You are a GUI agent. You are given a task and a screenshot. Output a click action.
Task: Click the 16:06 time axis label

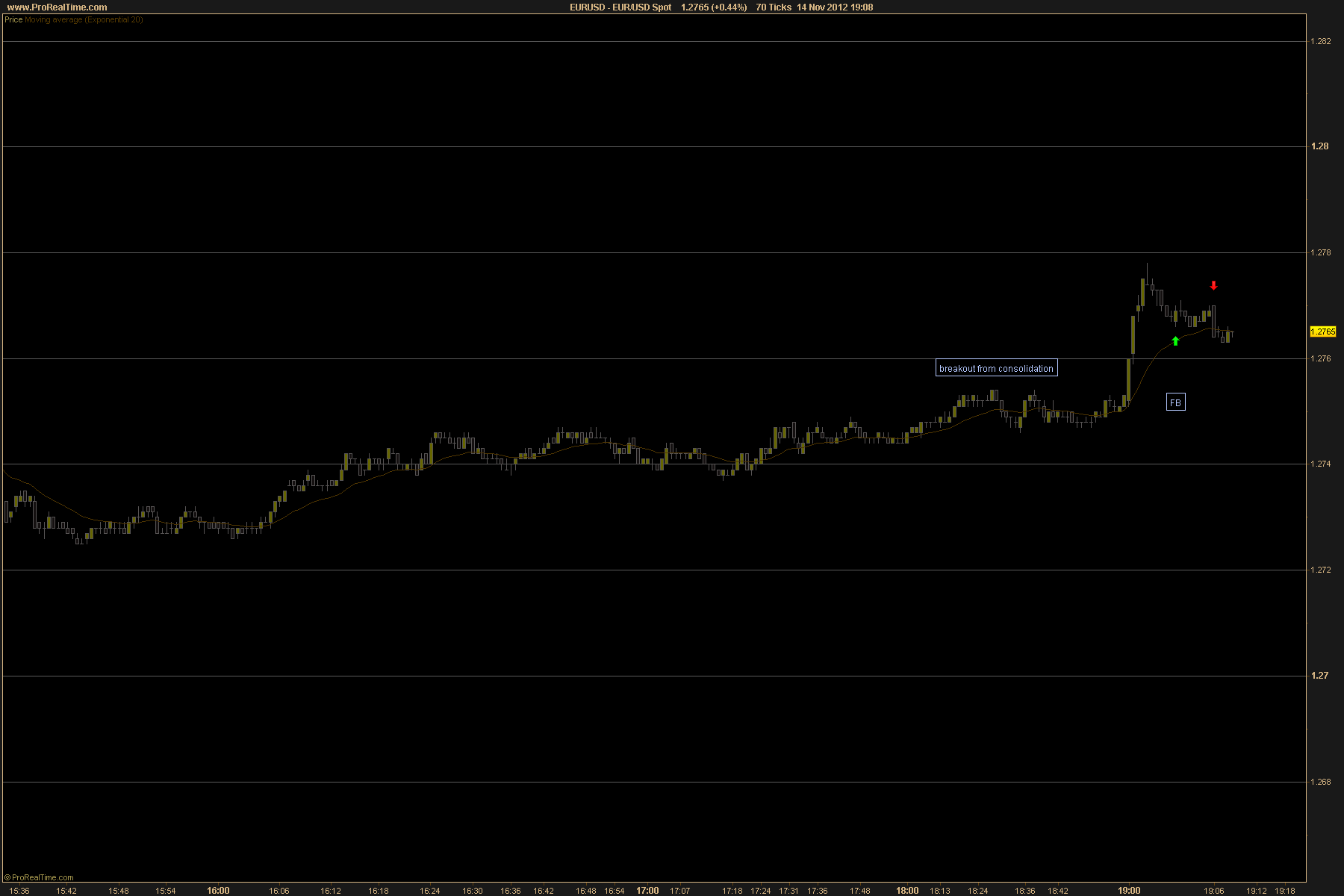[279, 891]
